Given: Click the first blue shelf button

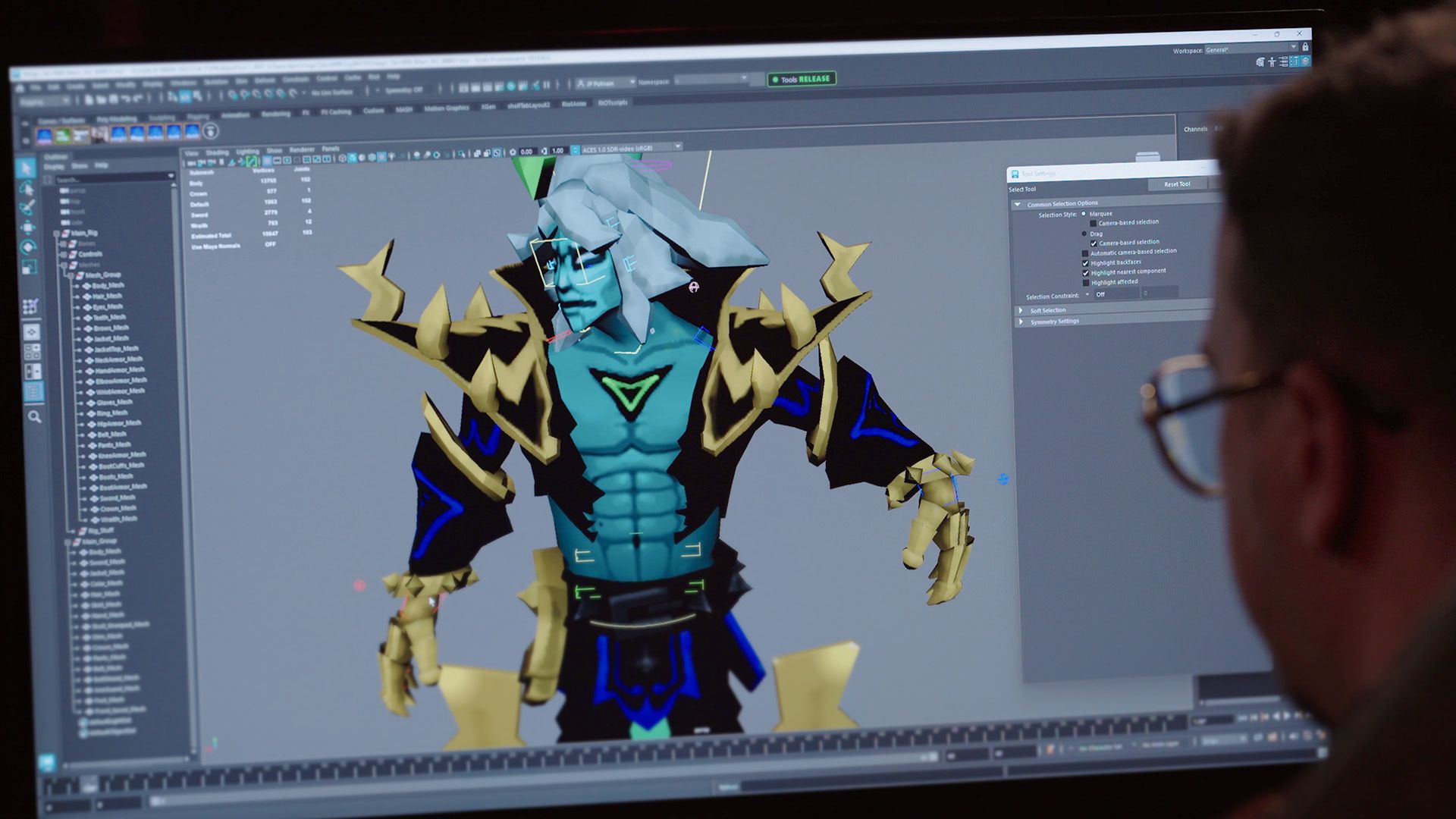Looking at the screenshot, I should [x=44, y=136].
